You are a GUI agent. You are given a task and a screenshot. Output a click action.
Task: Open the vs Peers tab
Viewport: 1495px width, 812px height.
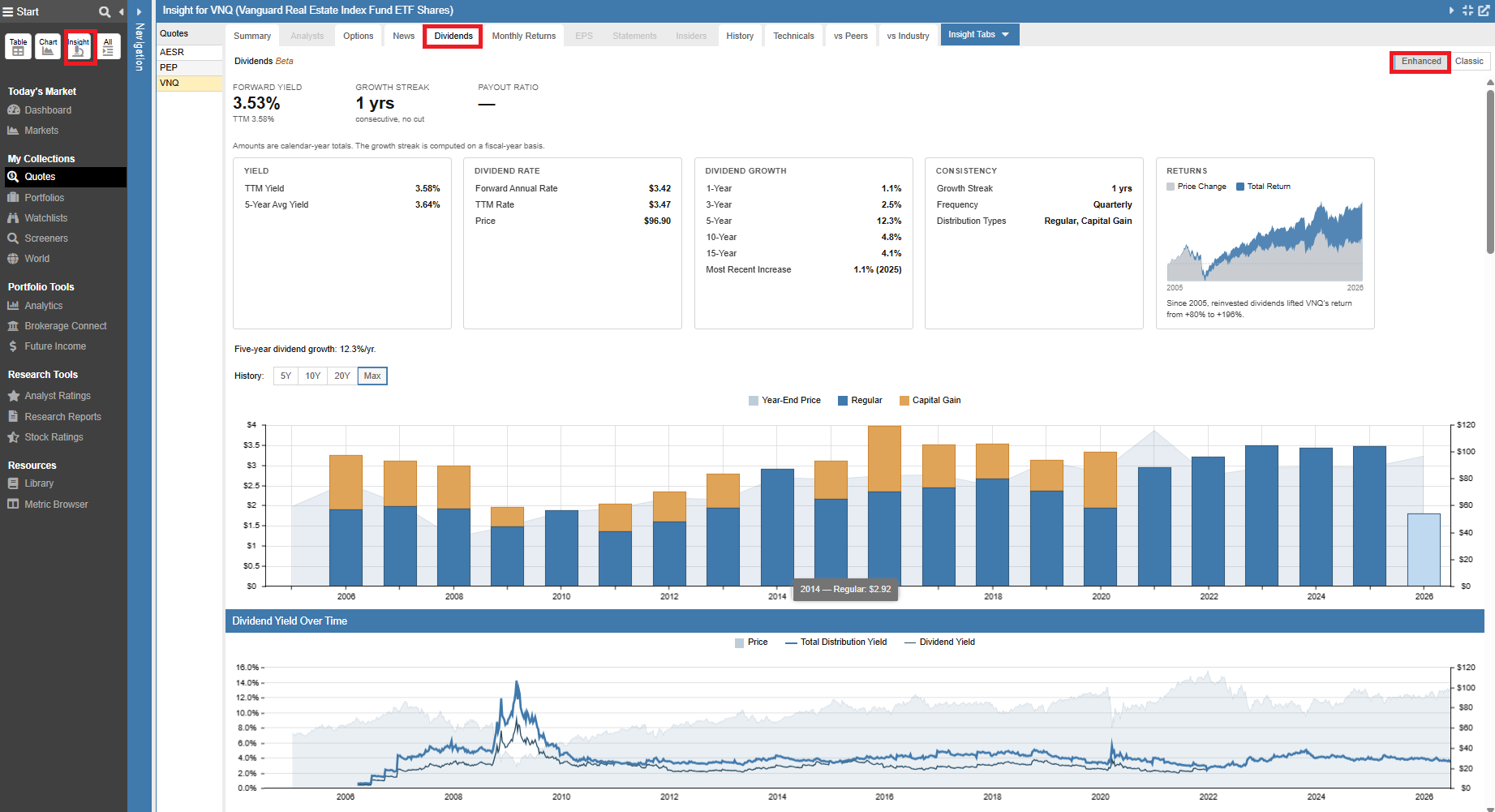click(x=850, y=37)
